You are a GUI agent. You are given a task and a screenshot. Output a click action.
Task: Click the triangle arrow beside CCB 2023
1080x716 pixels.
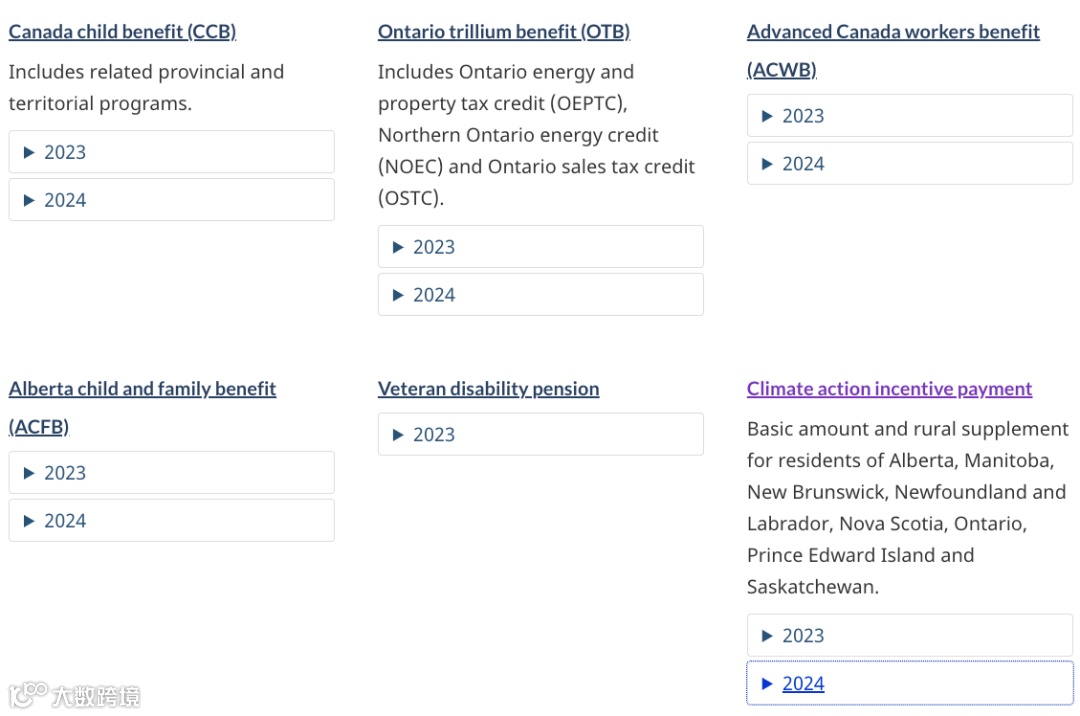(29, 152)
